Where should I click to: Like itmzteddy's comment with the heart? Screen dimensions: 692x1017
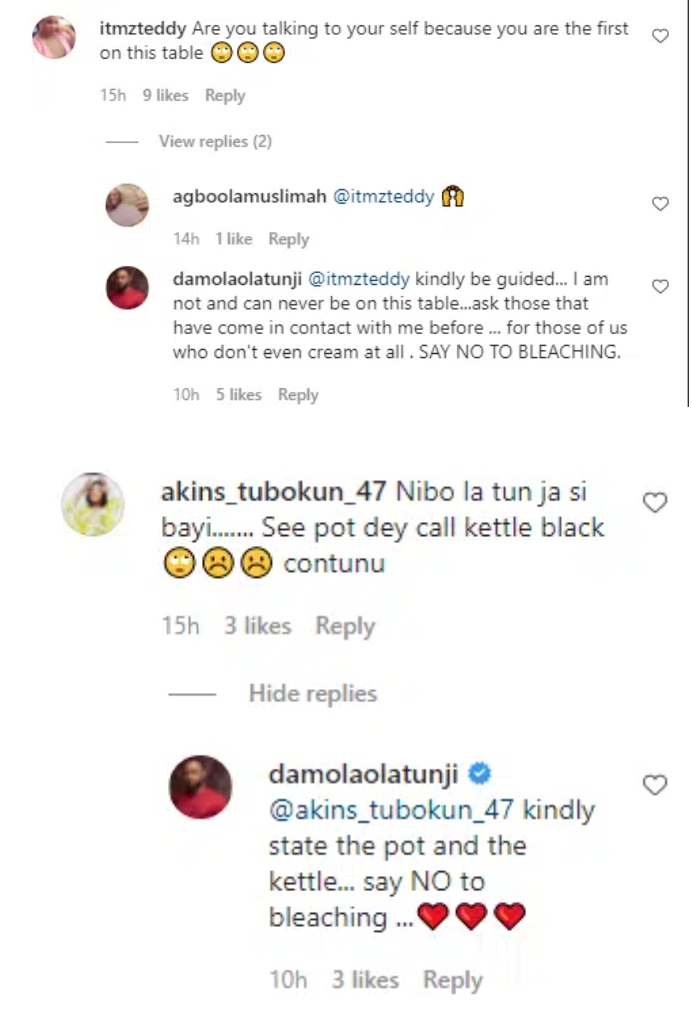pyautogui.click(x=660, y=36)
